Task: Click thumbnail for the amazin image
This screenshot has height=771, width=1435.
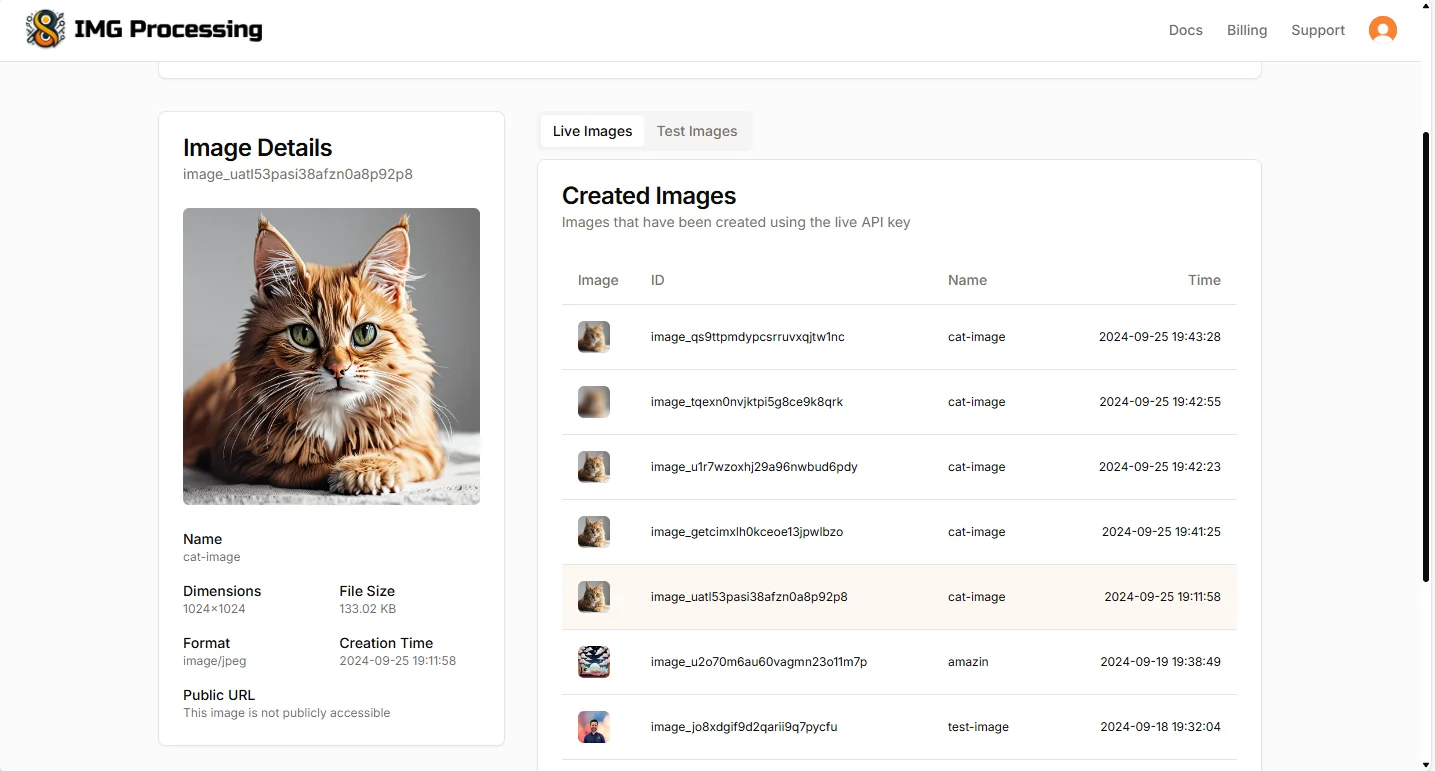Action: [x=594, y=662]
